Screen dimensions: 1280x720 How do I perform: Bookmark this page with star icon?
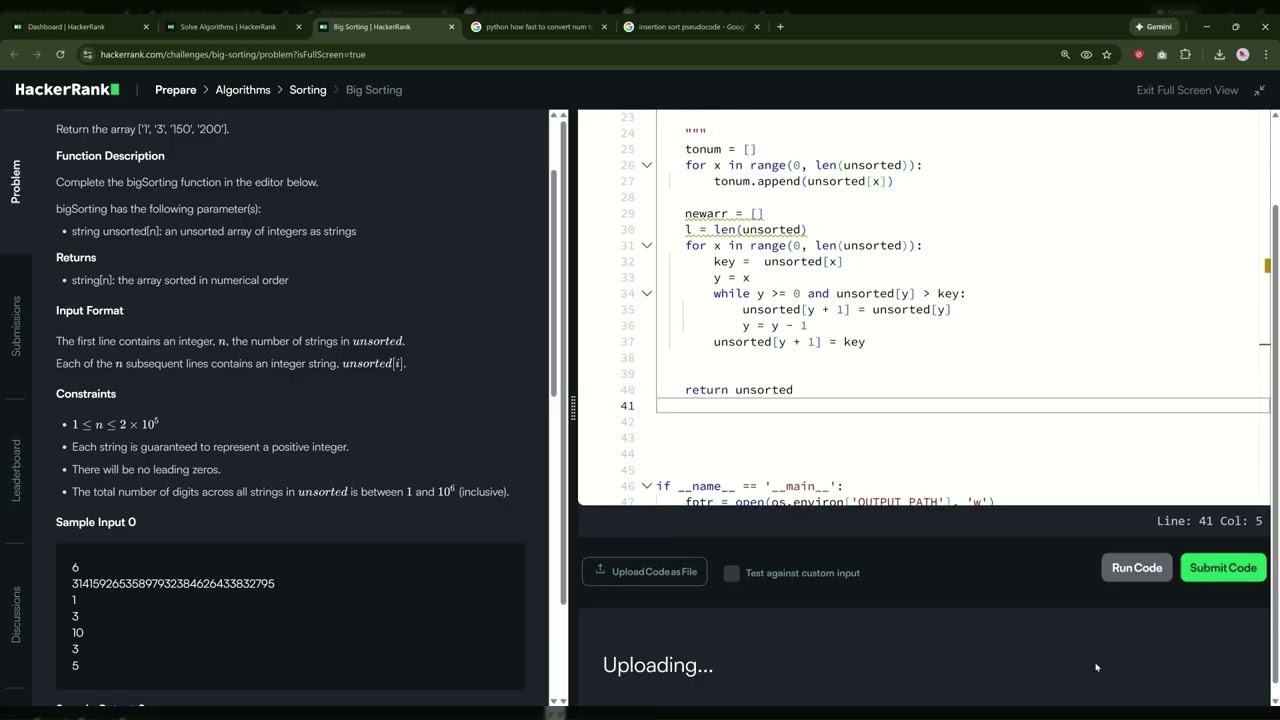tap(1106, 54)
